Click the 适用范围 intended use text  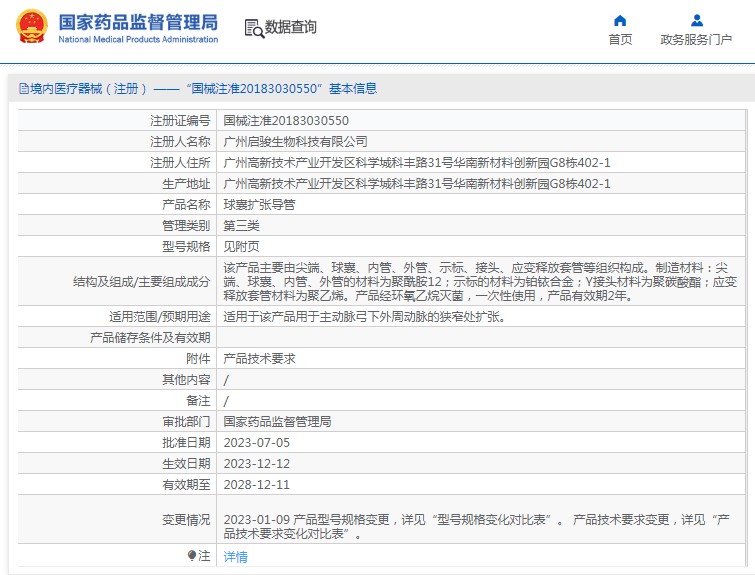[364, 316]
